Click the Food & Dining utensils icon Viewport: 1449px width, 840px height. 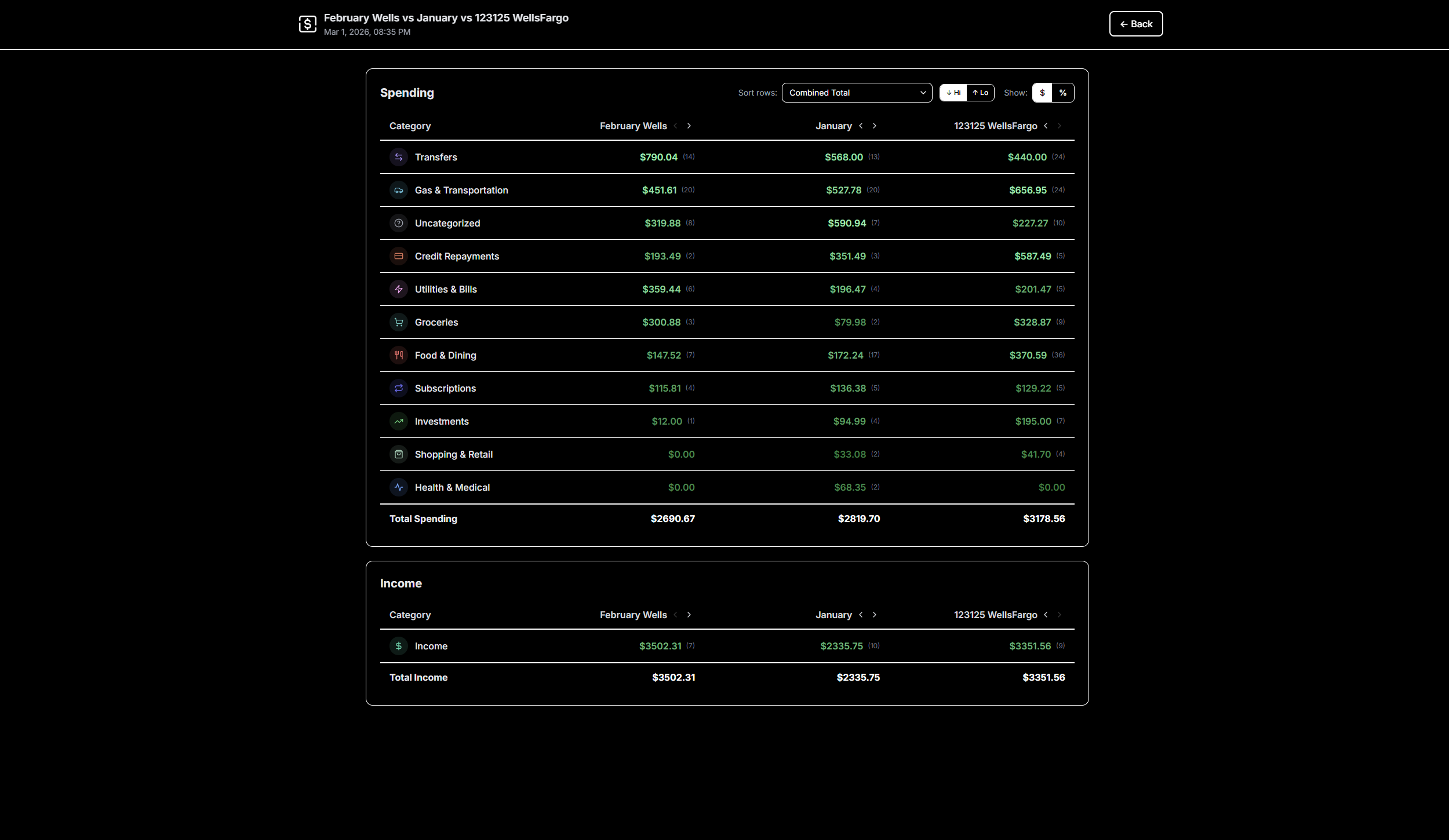click(x=399, y=355)
